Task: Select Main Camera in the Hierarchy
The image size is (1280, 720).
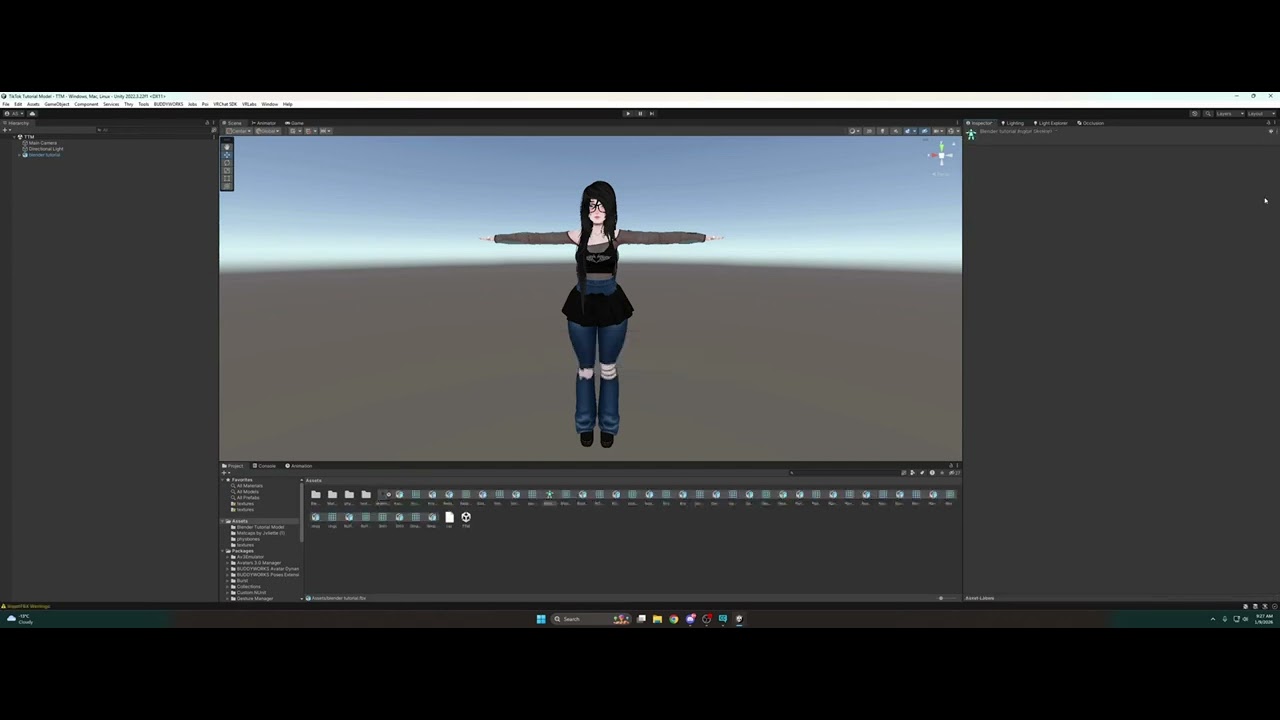Action: 42,143
